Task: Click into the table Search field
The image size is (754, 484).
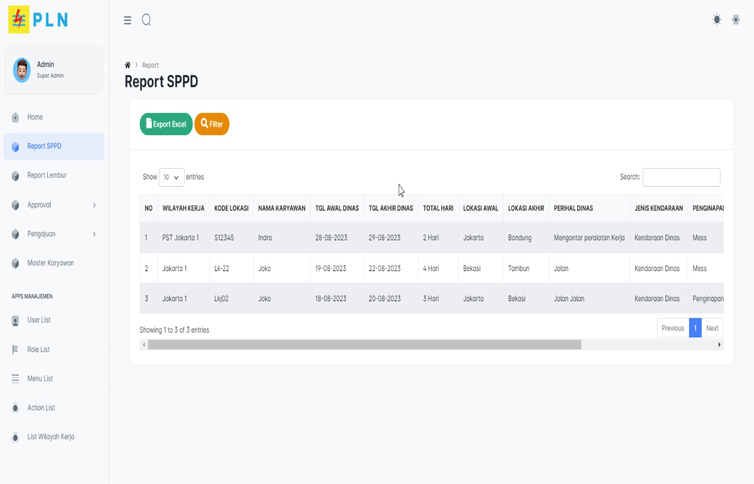Action: pos(681,177)
